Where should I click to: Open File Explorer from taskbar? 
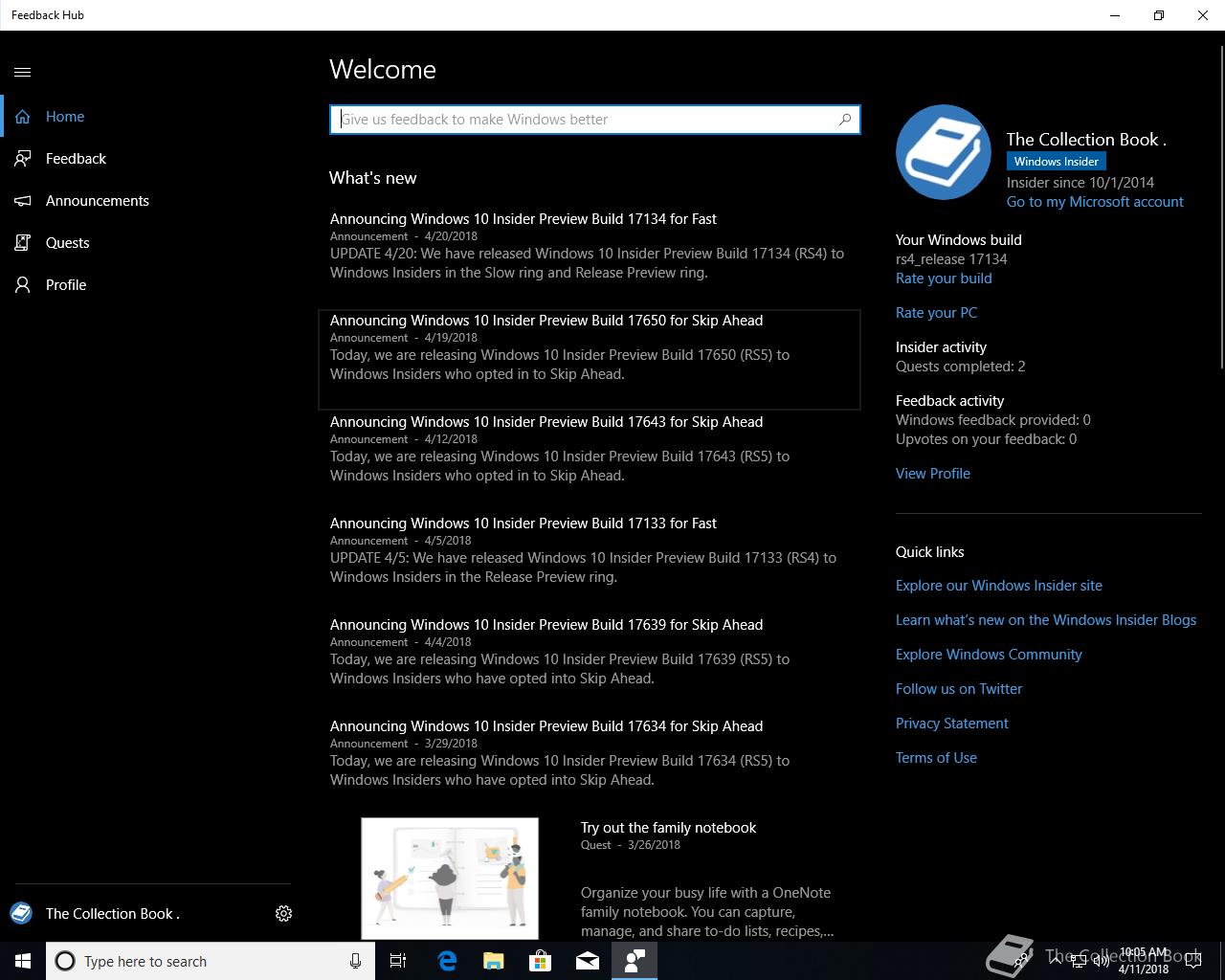point(494,961)
